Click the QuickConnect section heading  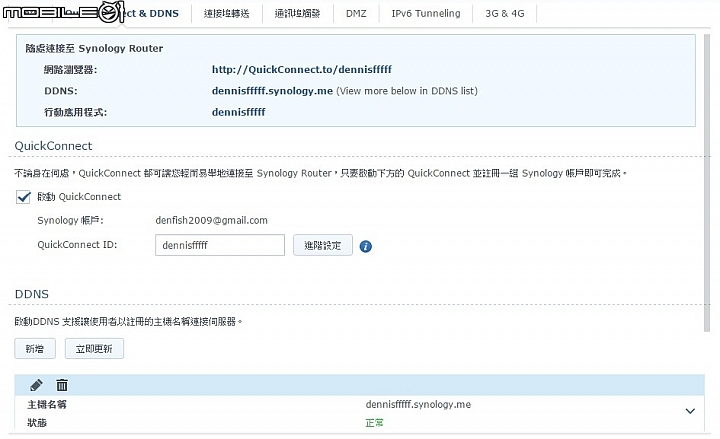click(x=53, y=146)
